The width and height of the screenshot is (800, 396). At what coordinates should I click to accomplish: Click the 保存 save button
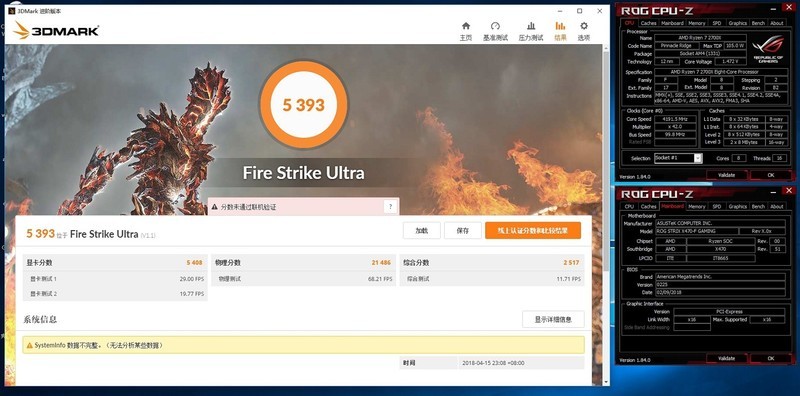463,231
